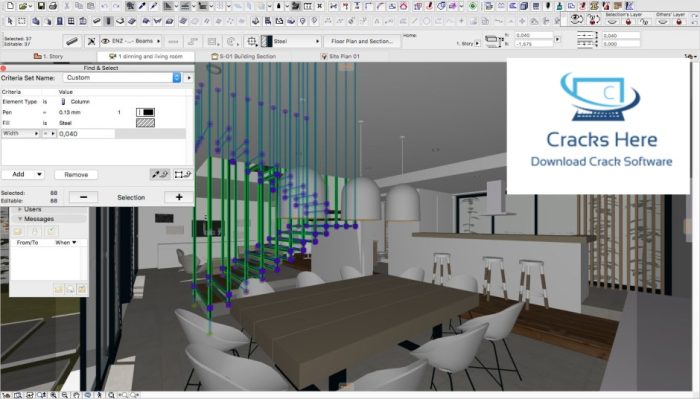Click pick-up criteria eyedropper in Find & Select
The image size is (700, 399).
click(159, 175)
